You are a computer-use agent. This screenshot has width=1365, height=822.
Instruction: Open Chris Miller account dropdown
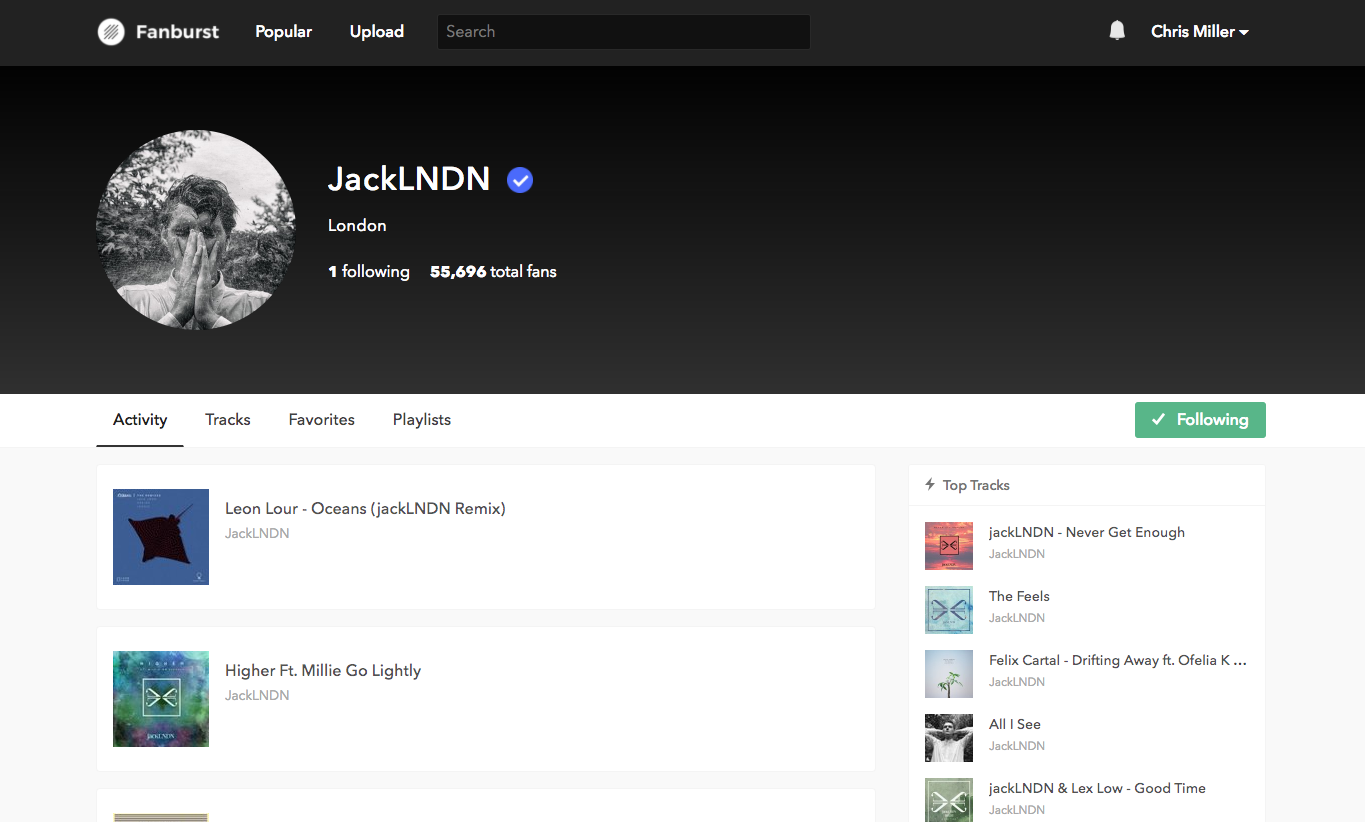click(x=1199, y=32)
